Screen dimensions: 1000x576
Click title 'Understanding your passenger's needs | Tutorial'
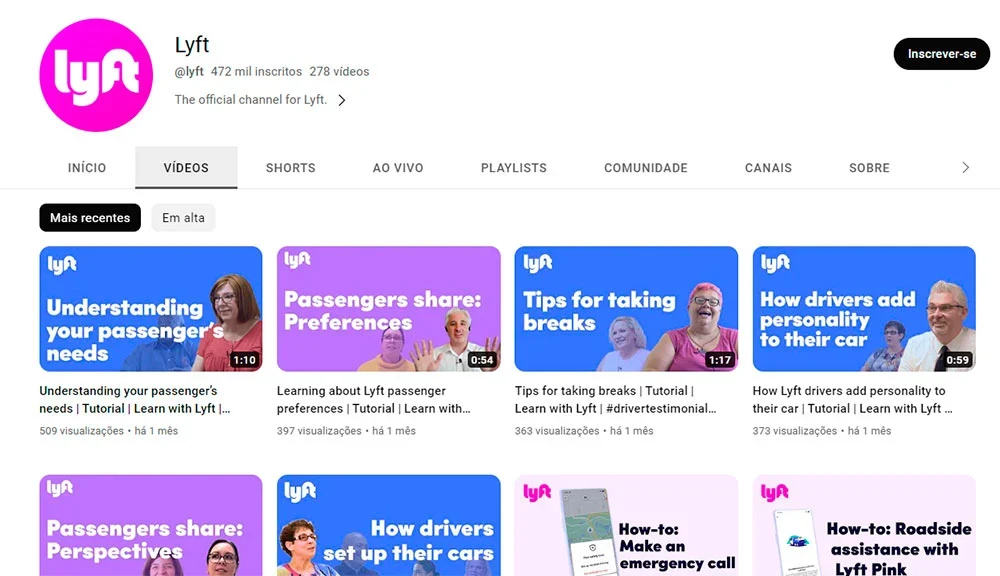(135, 400)
